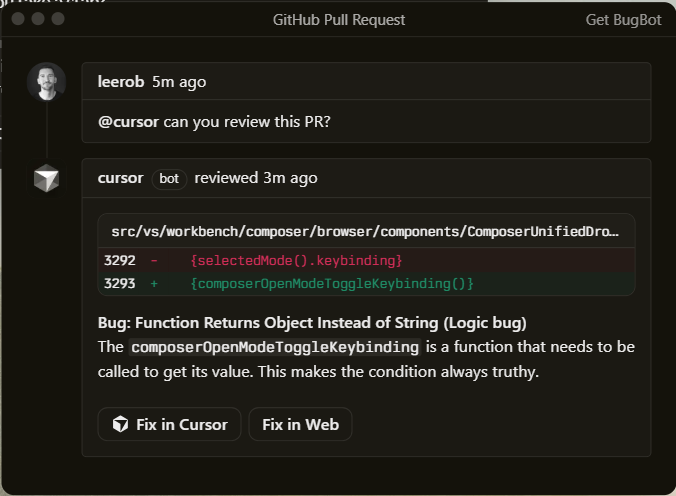The height and width of the screenshot is (496, 676).
Task: Open the leerob username profile
Action: point(120,82)
